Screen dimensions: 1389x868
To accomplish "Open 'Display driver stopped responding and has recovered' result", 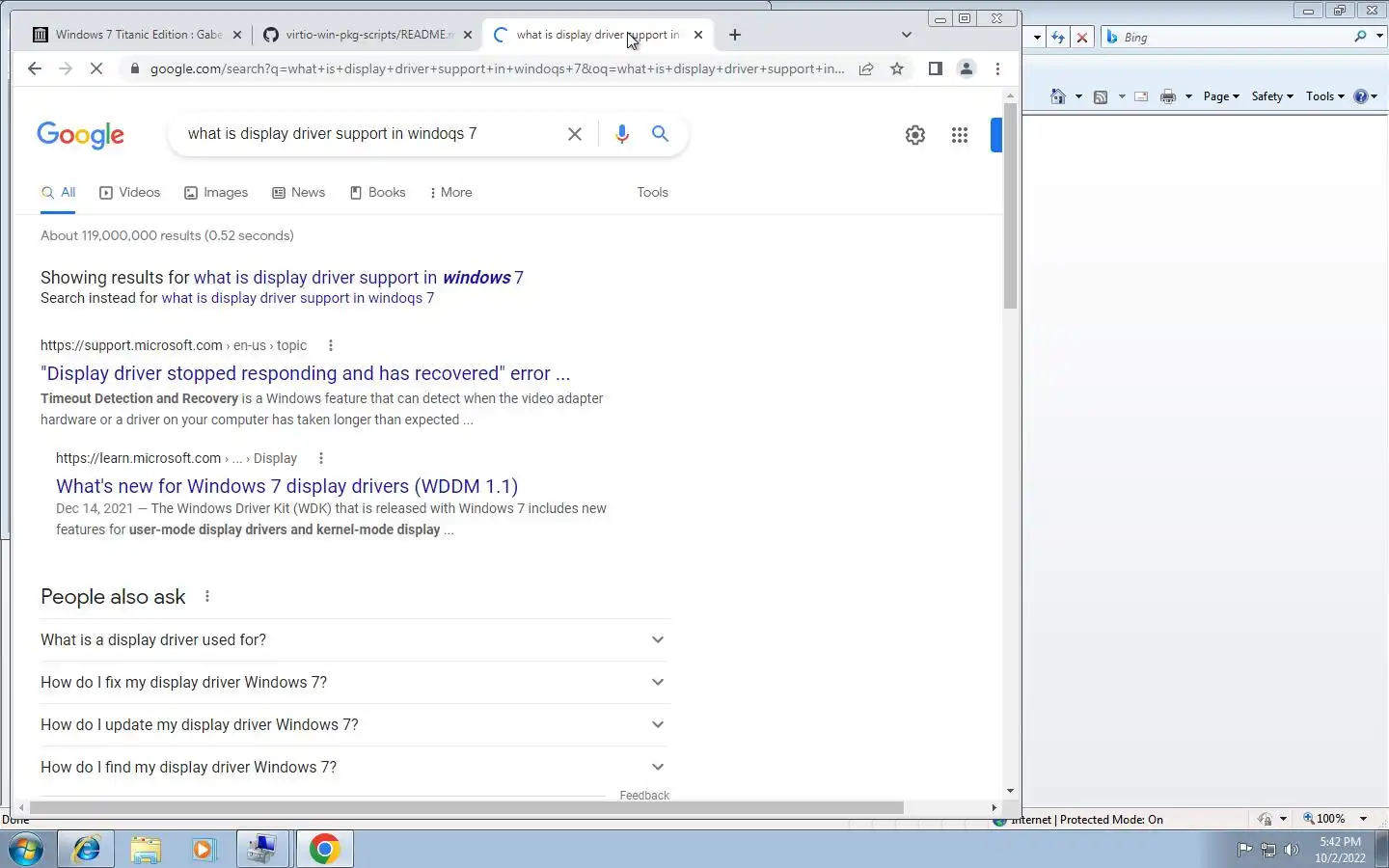I will coord(305,373).
